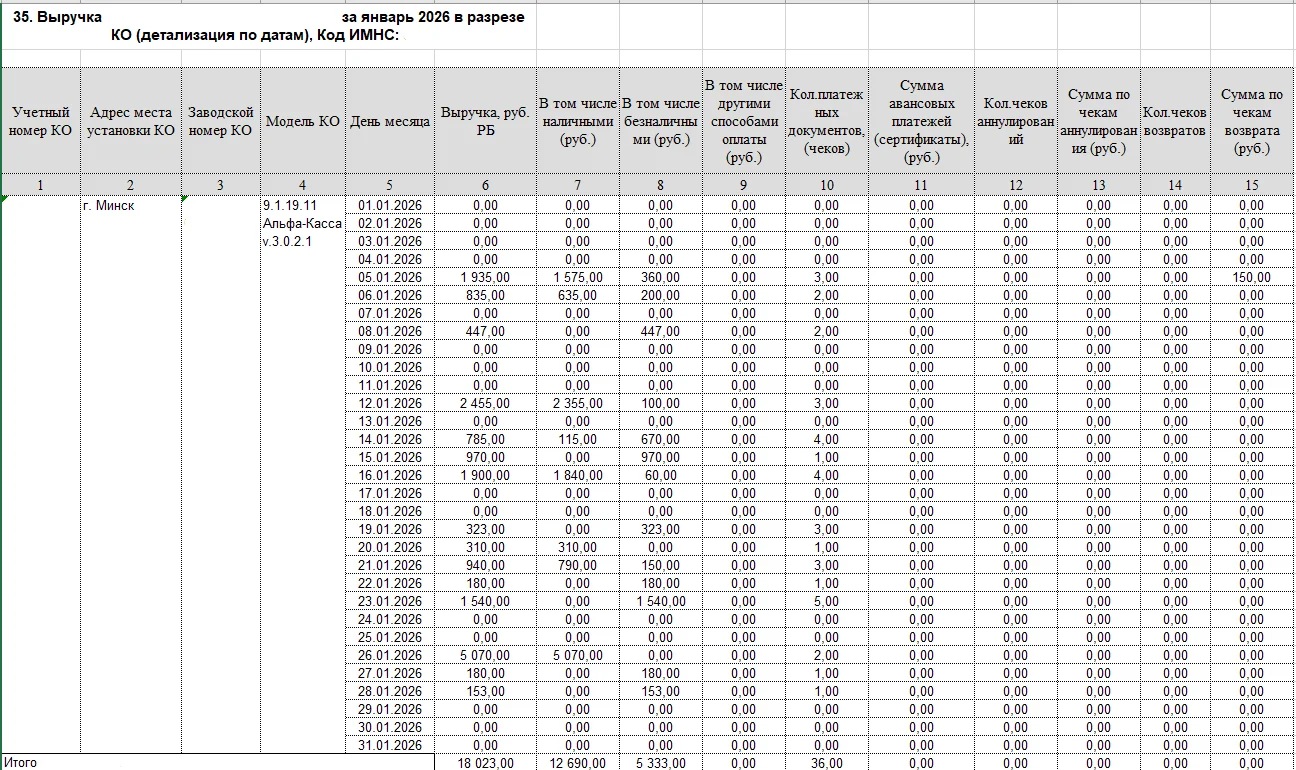Click the total receipts count 36,00
This screenshot has height=770, width=1296.
(x=827, y=763)
